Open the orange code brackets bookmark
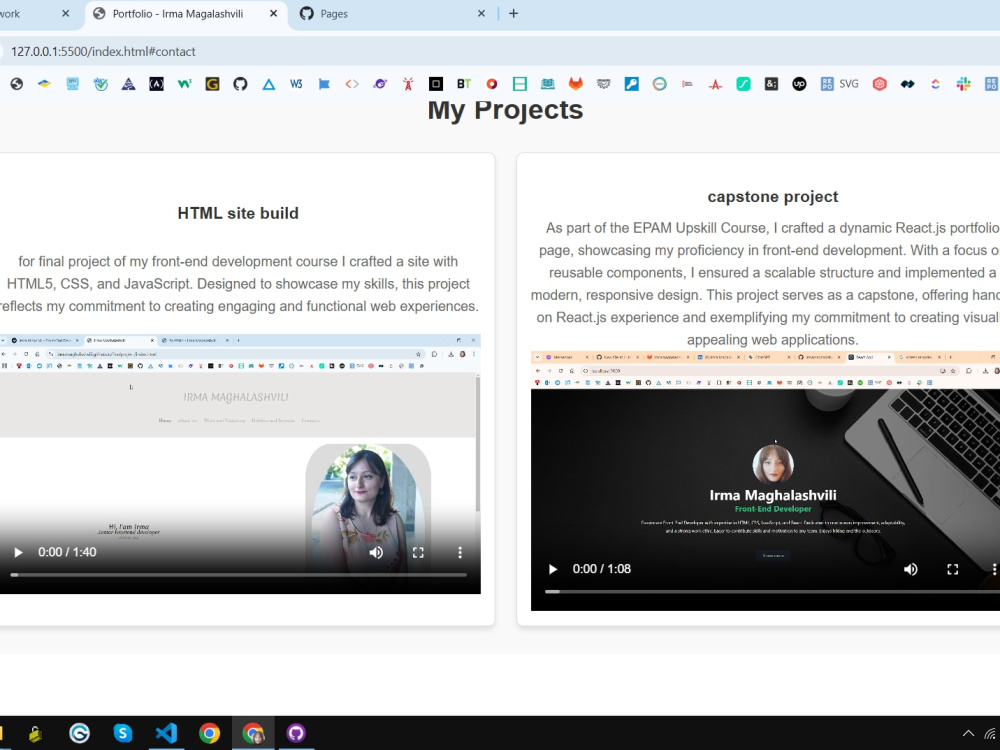 tap(352, 84)
